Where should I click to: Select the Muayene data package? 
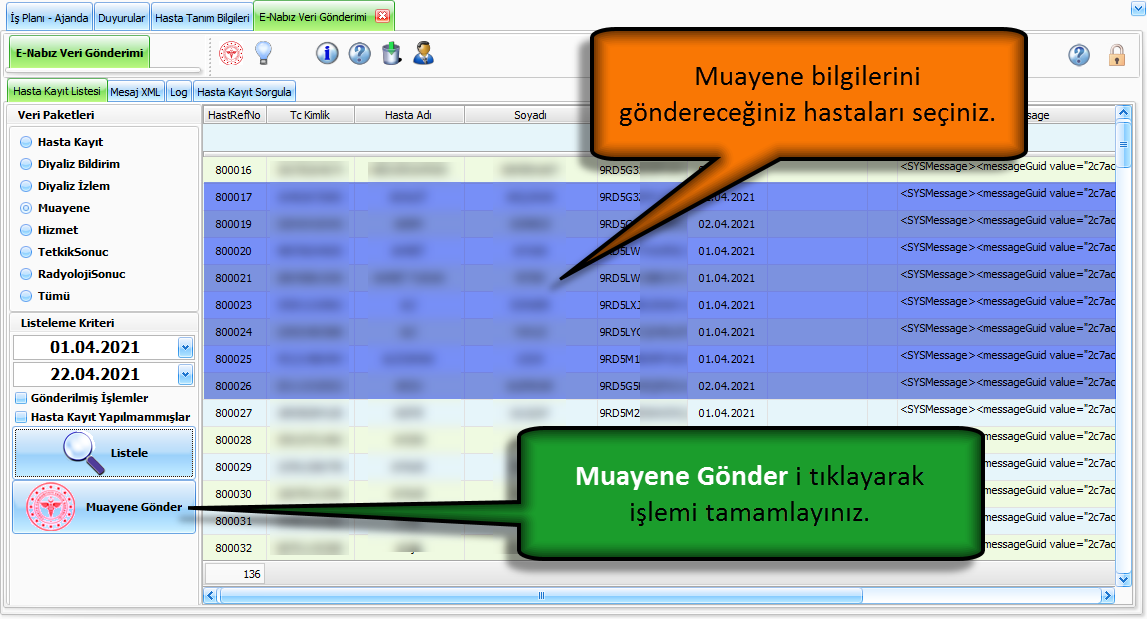pos(26,208)
